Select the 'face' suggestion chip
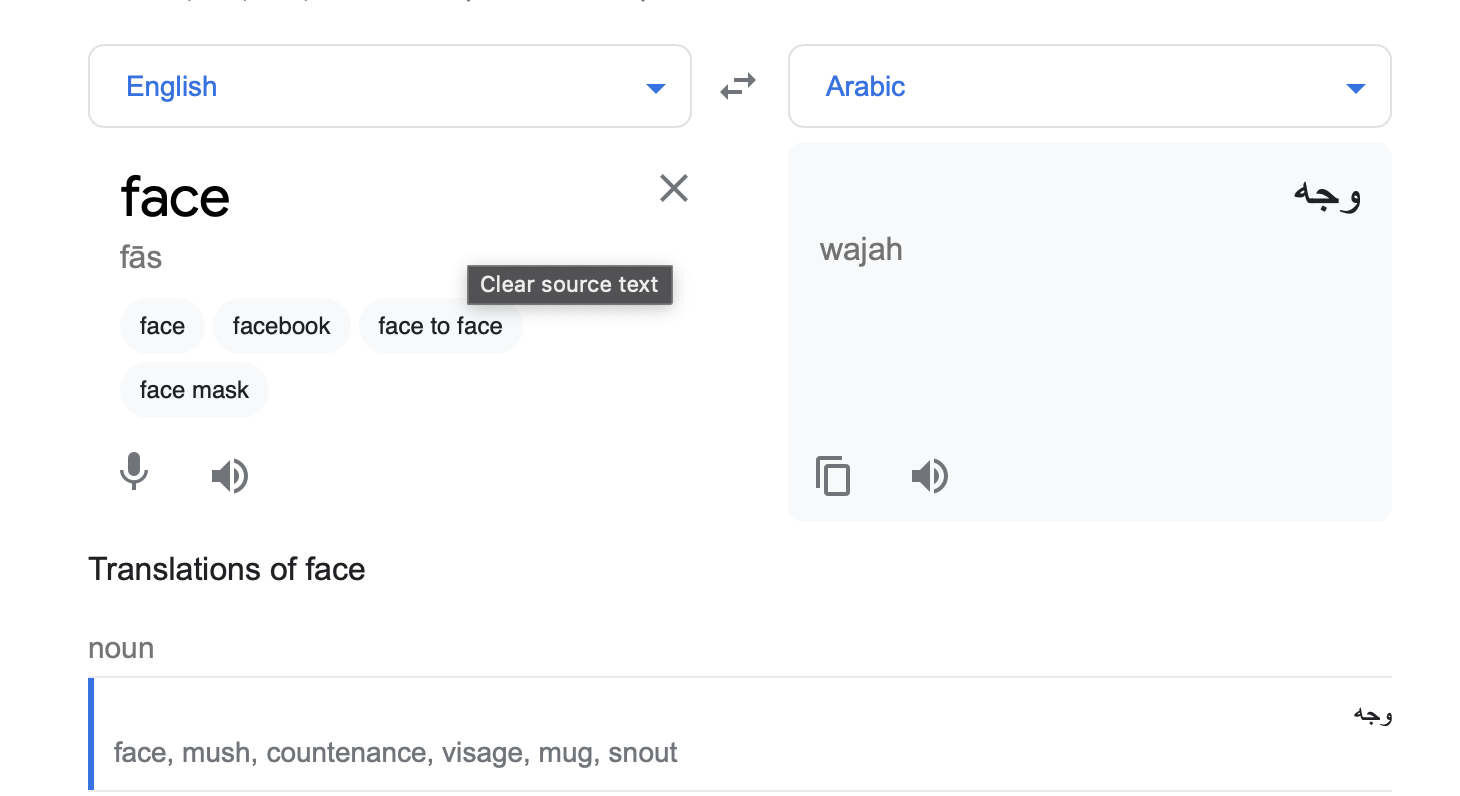Viewport: 1460px width, 796px height. point(162,326)
